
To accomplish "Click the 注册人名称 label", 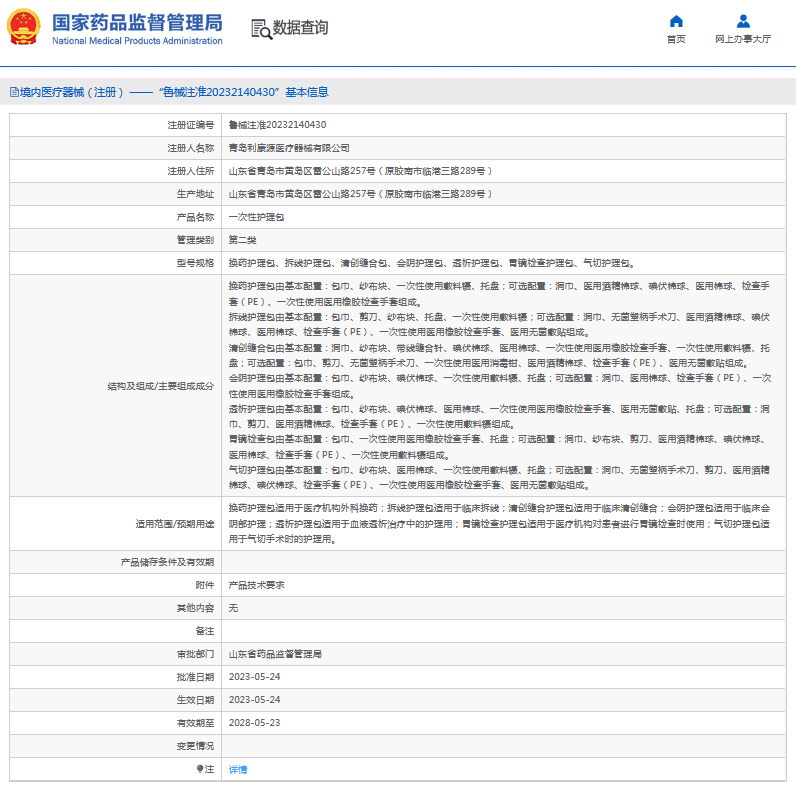I will pyautogui.click(x=191, y=148).
